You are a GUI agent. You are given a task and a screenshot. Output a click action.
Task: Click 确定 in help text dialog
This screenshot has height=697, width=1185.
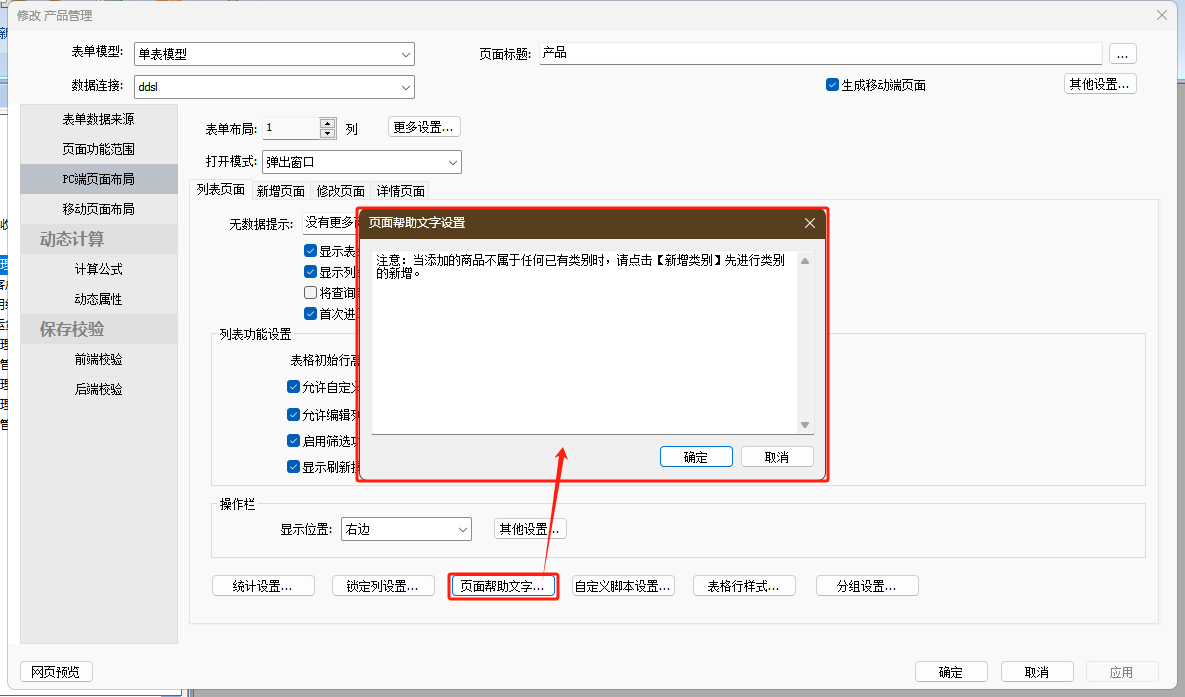pos(695,457)
